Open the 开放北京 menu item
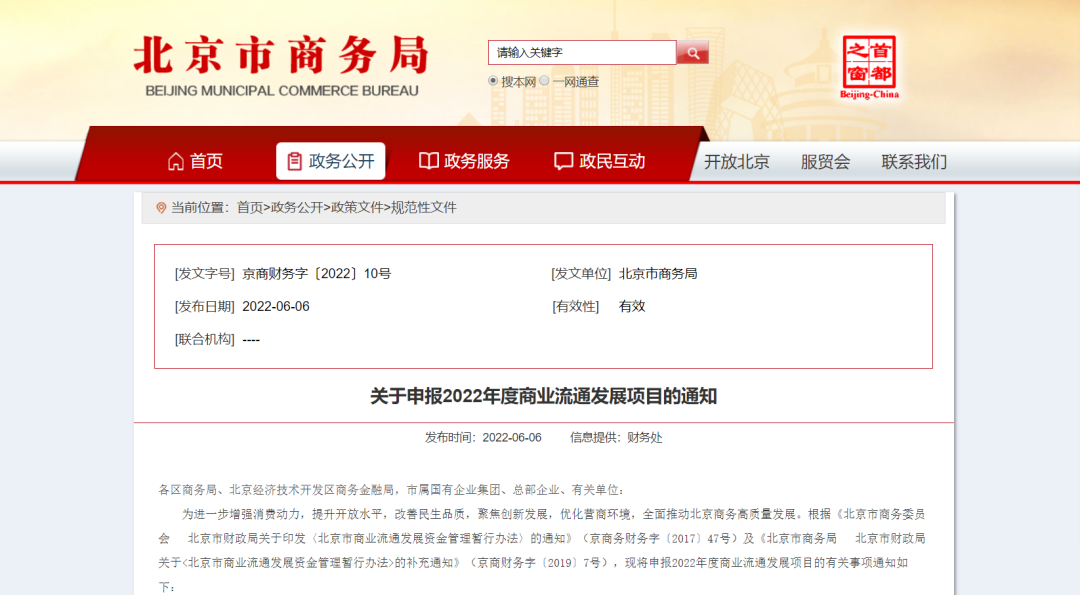 coord(736,162)
